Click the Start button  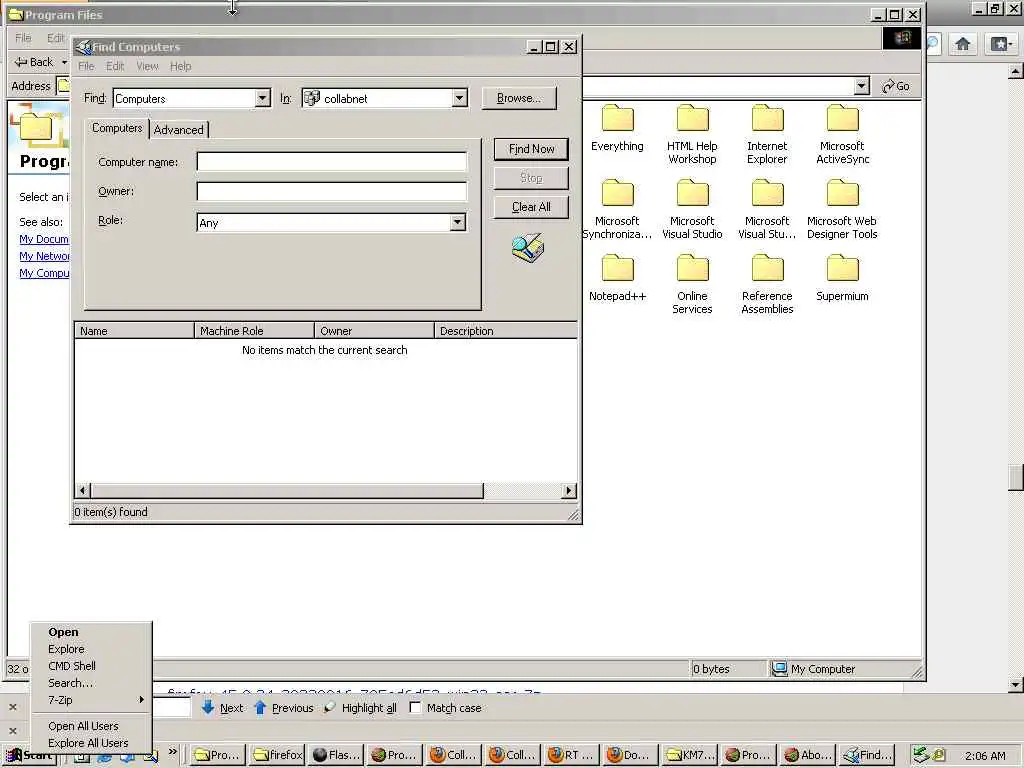tap(30, 756)
